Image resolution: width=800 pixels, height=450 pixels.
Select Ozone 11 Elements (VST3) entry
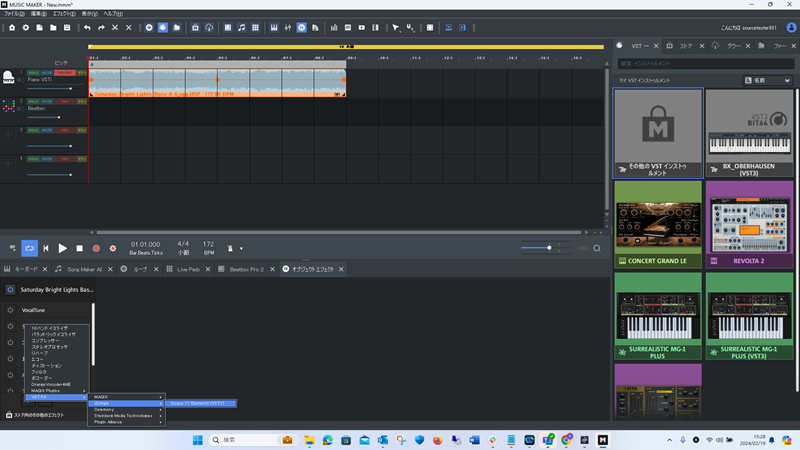click(x=201, y=403)
